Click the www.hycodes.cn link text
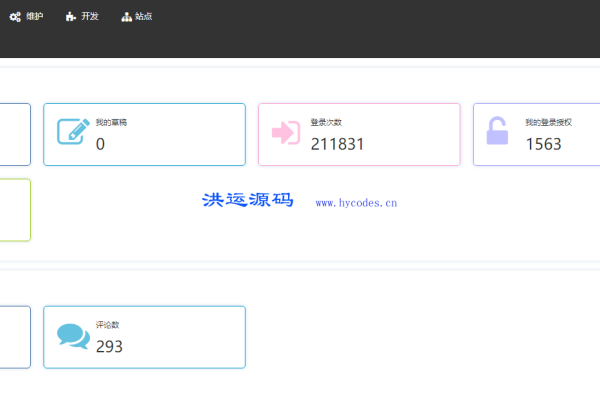This screenshot has height=400, width=600. pos(356,202)
